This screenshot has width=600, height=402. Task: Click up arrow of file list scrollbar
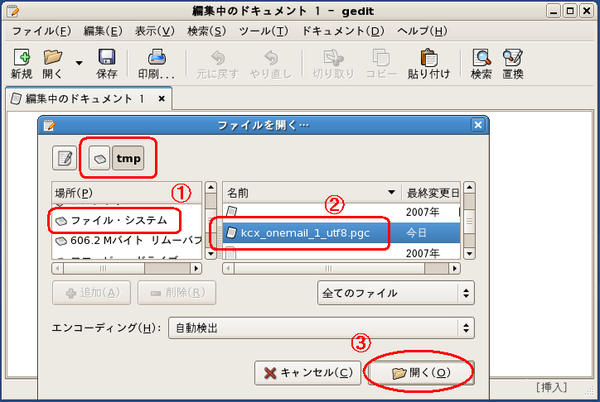coord(470,187)
